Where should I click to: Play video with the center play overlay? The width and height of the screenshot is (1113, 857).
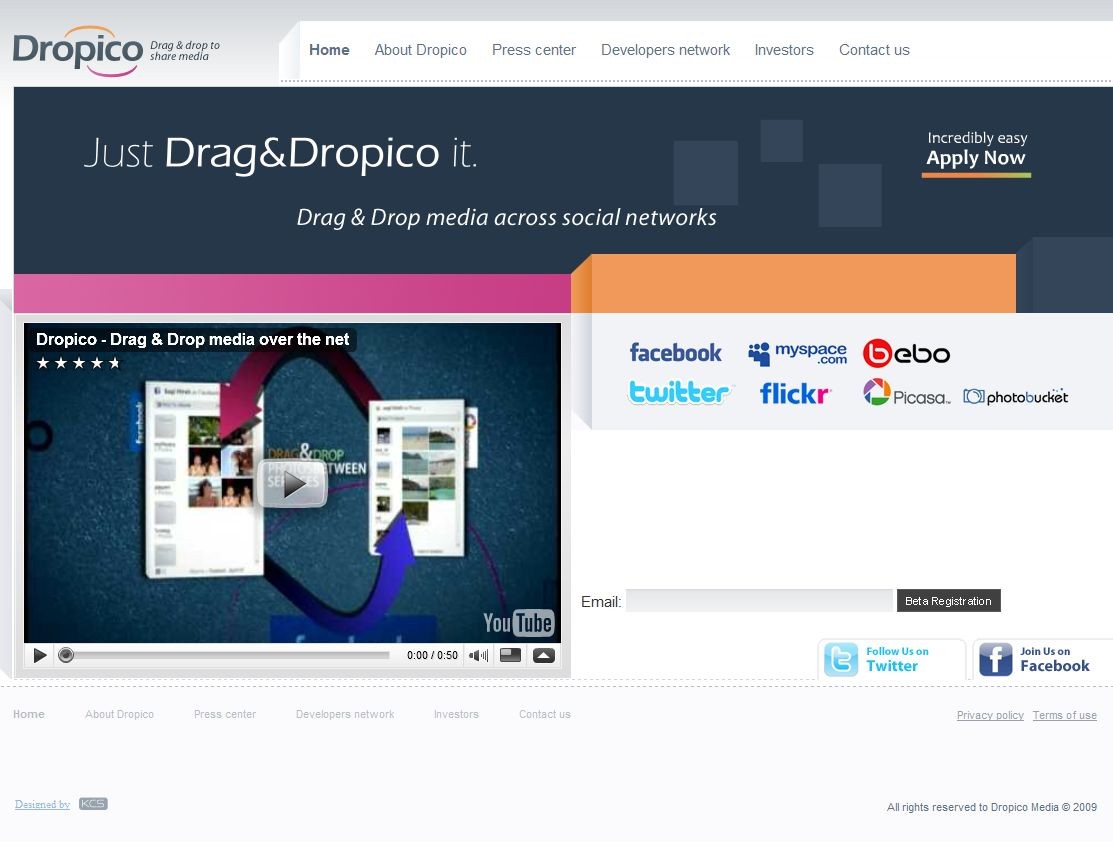pos(292,484)
